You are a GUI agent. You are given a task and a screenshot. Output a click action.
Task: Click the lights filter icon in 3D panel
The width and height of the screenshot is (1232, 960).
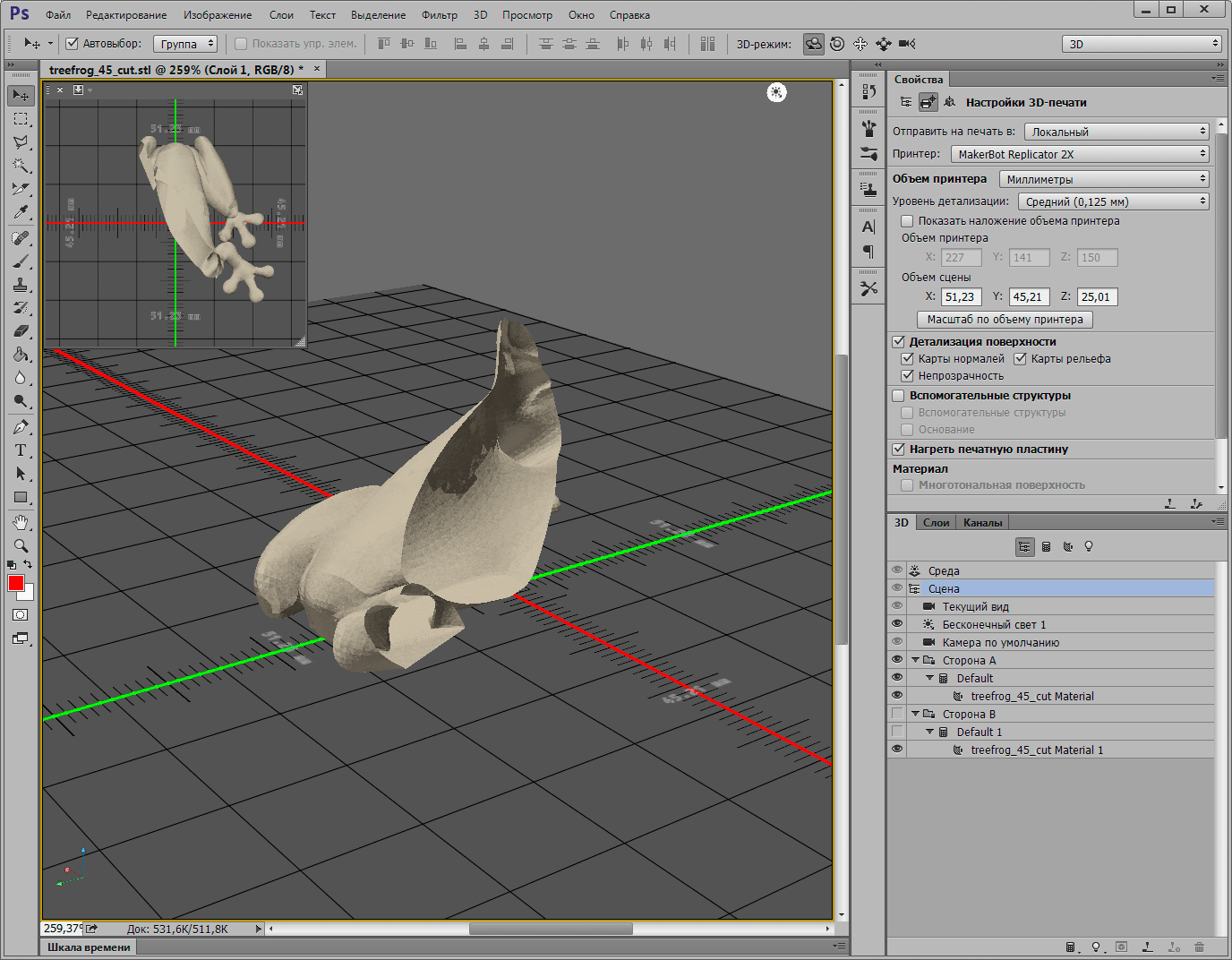[1089, 546]
